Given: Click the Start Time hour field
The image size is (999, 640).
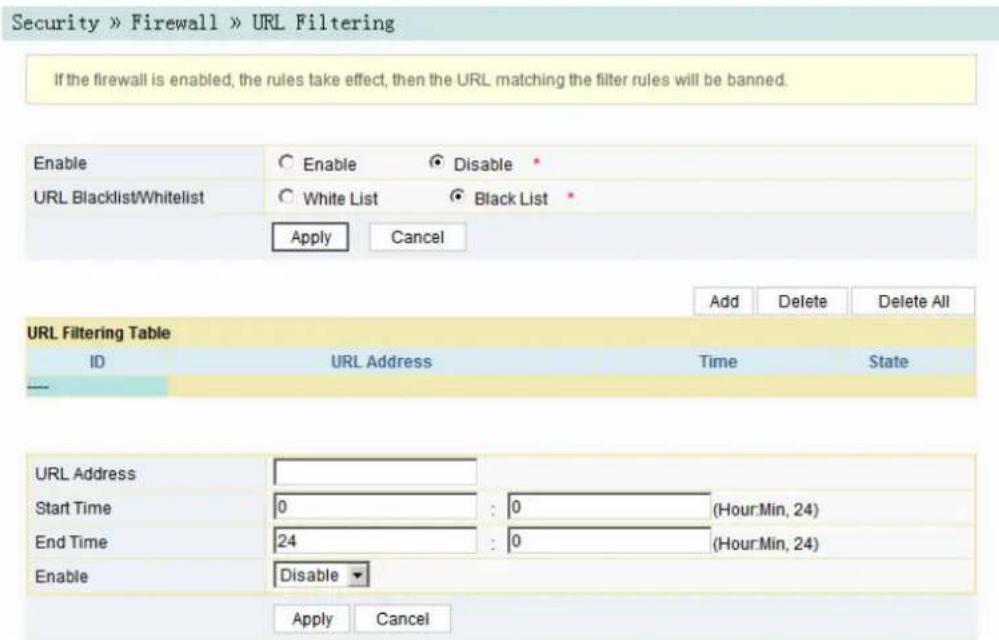Looking at the screenshot, I should click(x=375, y=507).
